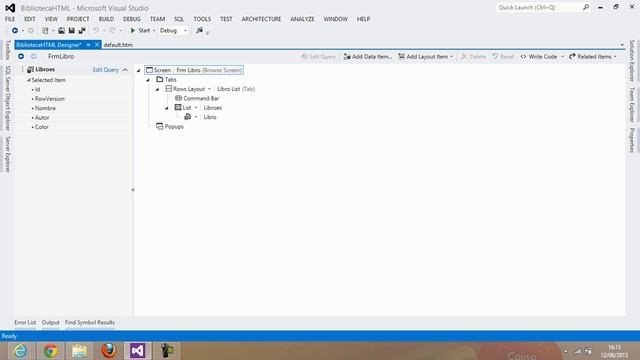Open the Properties side tab
The image size is (640, 360).
(632, 140)
